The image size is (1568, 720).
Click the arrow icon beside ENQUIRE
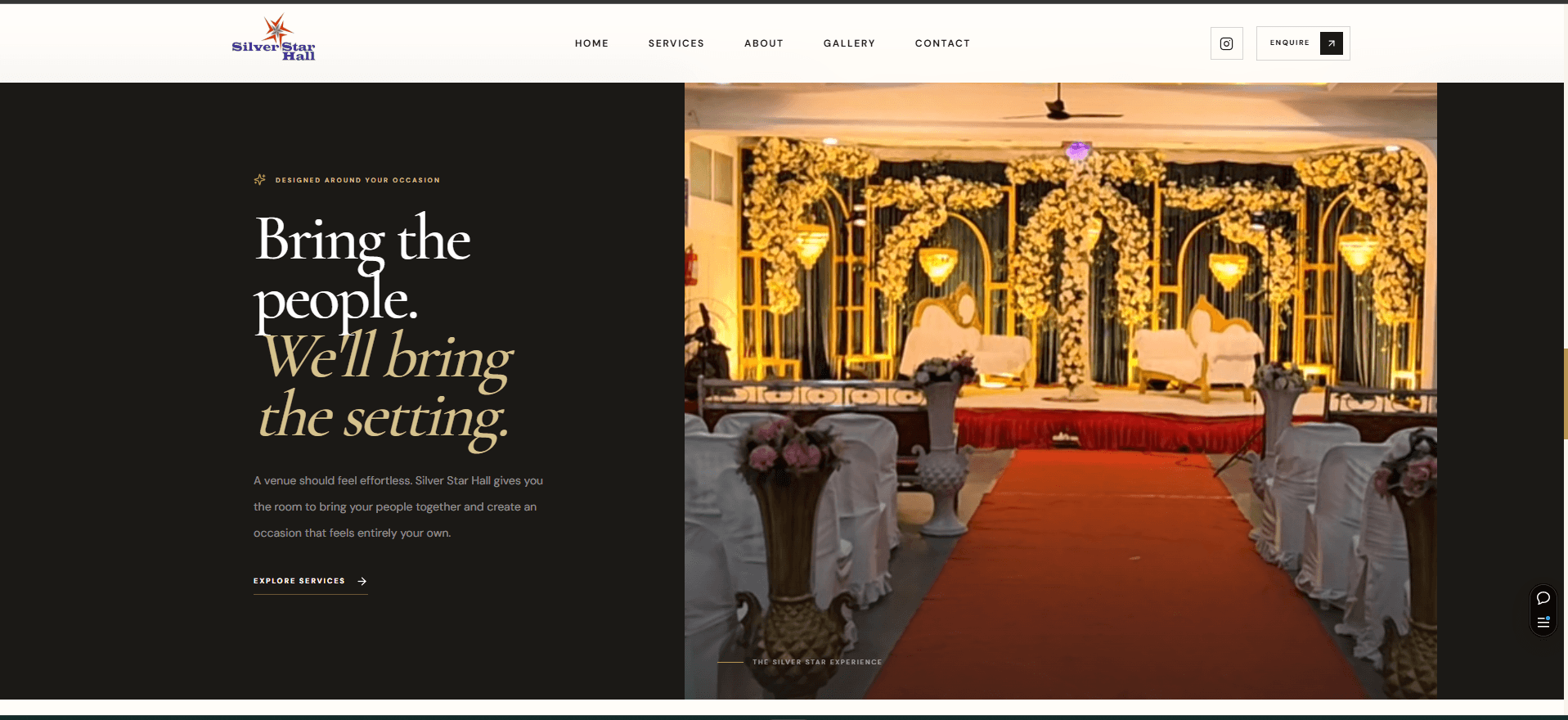click(x=1331, y=43)
